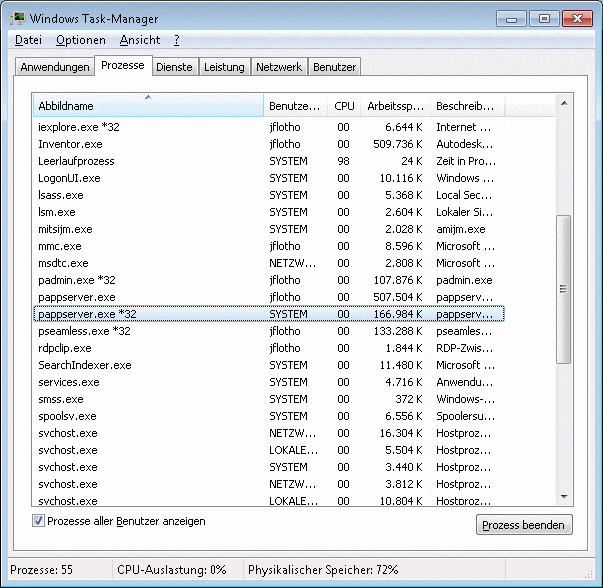Viewport: 603px width, 588px height.
Task: Click the 'RDP-Zwis...' description cell
Action: point(465,348)
